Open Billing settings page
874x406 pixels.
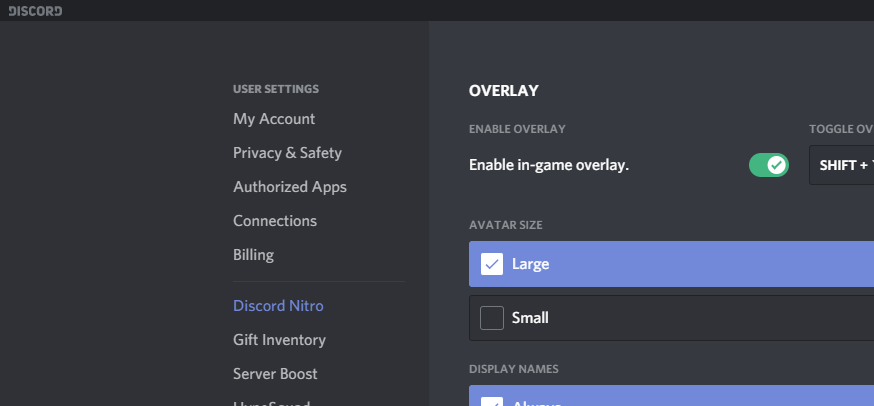pyautogui.click(x=253, y=255)
